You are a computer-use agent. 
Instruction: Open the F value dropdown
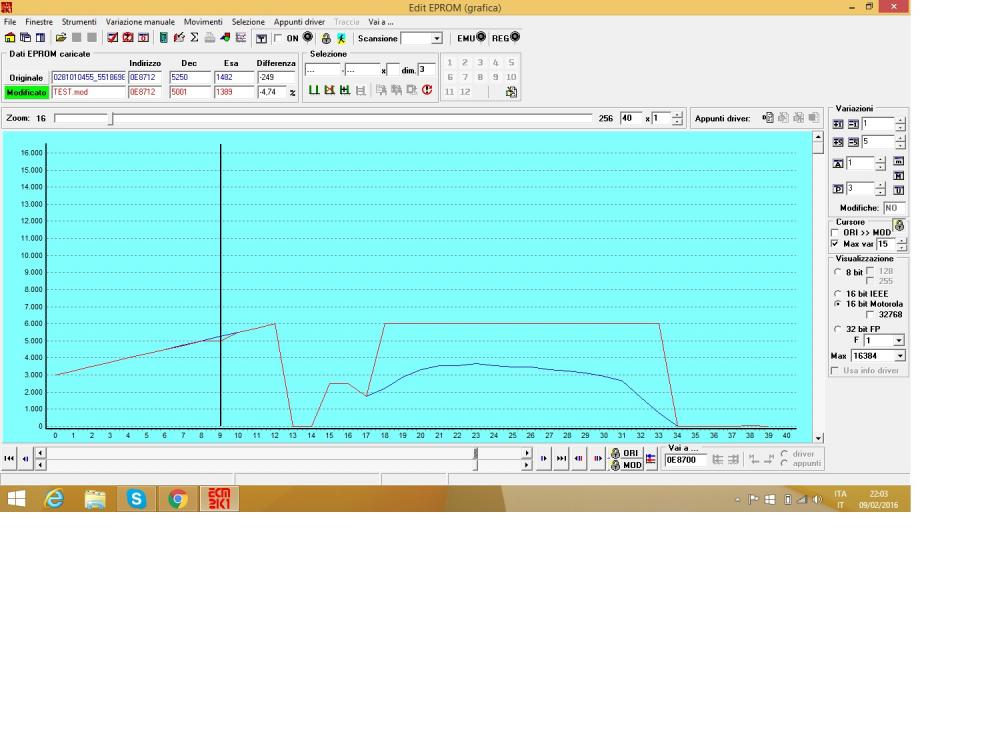click(897, 341)
